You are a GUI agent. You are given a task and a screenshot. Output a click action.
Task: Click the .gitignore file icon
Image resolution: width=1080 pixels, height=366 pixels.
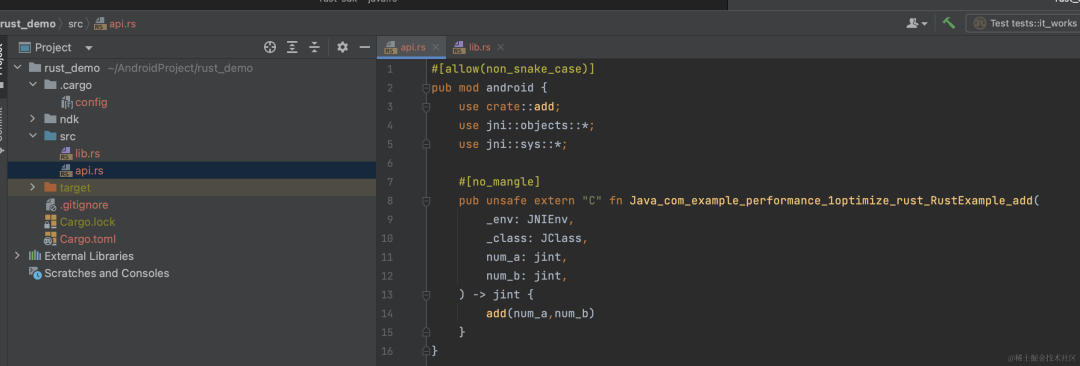pos(50,205)
